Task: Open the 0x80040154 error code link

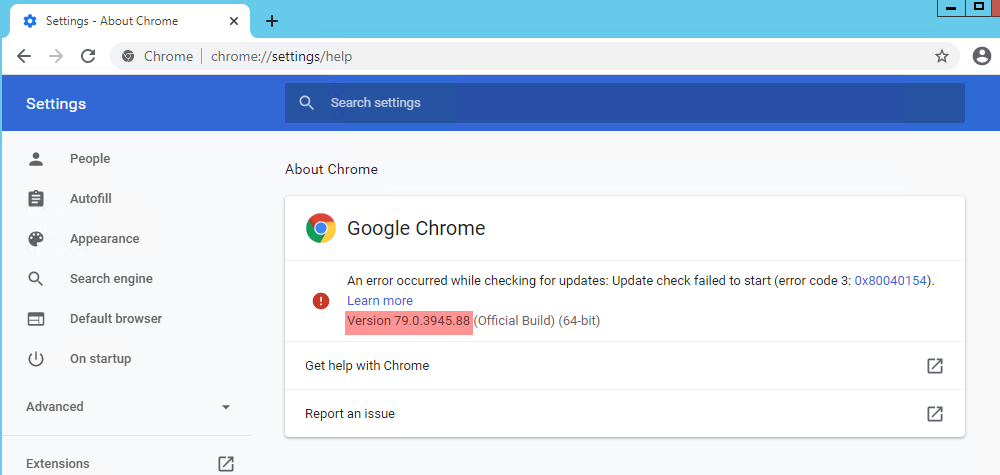Action: (890, 281)
